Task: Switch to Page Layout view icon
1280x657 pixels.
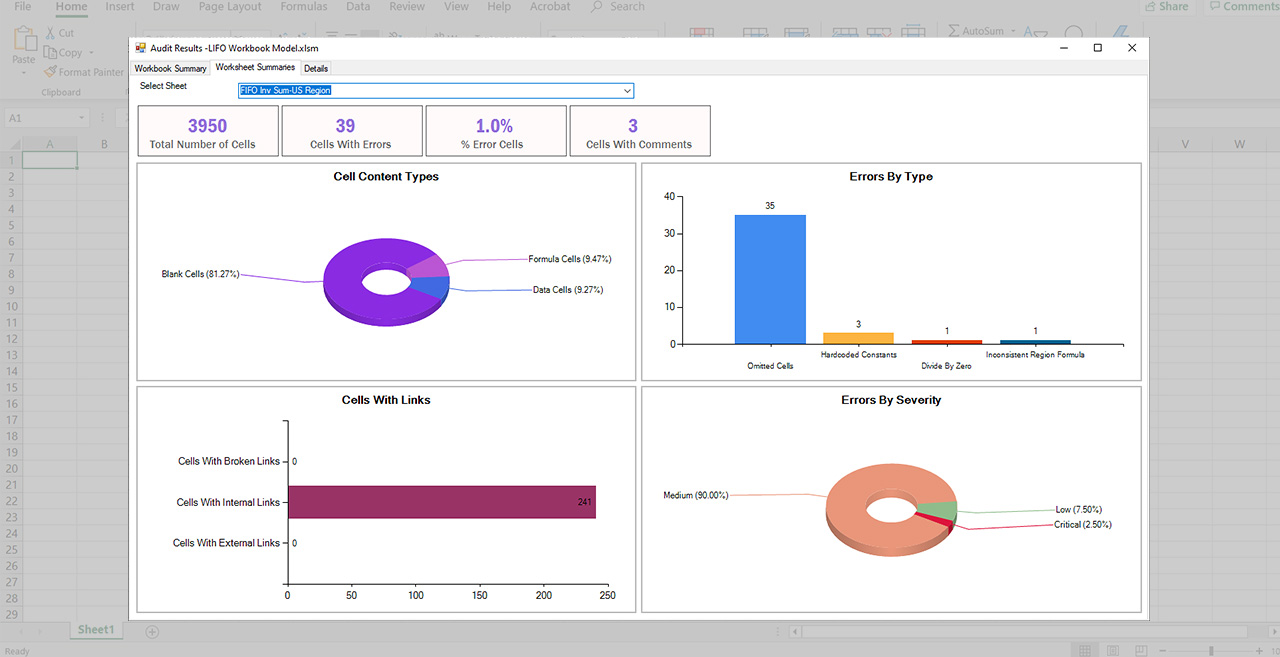Action: click(1112, 651)
